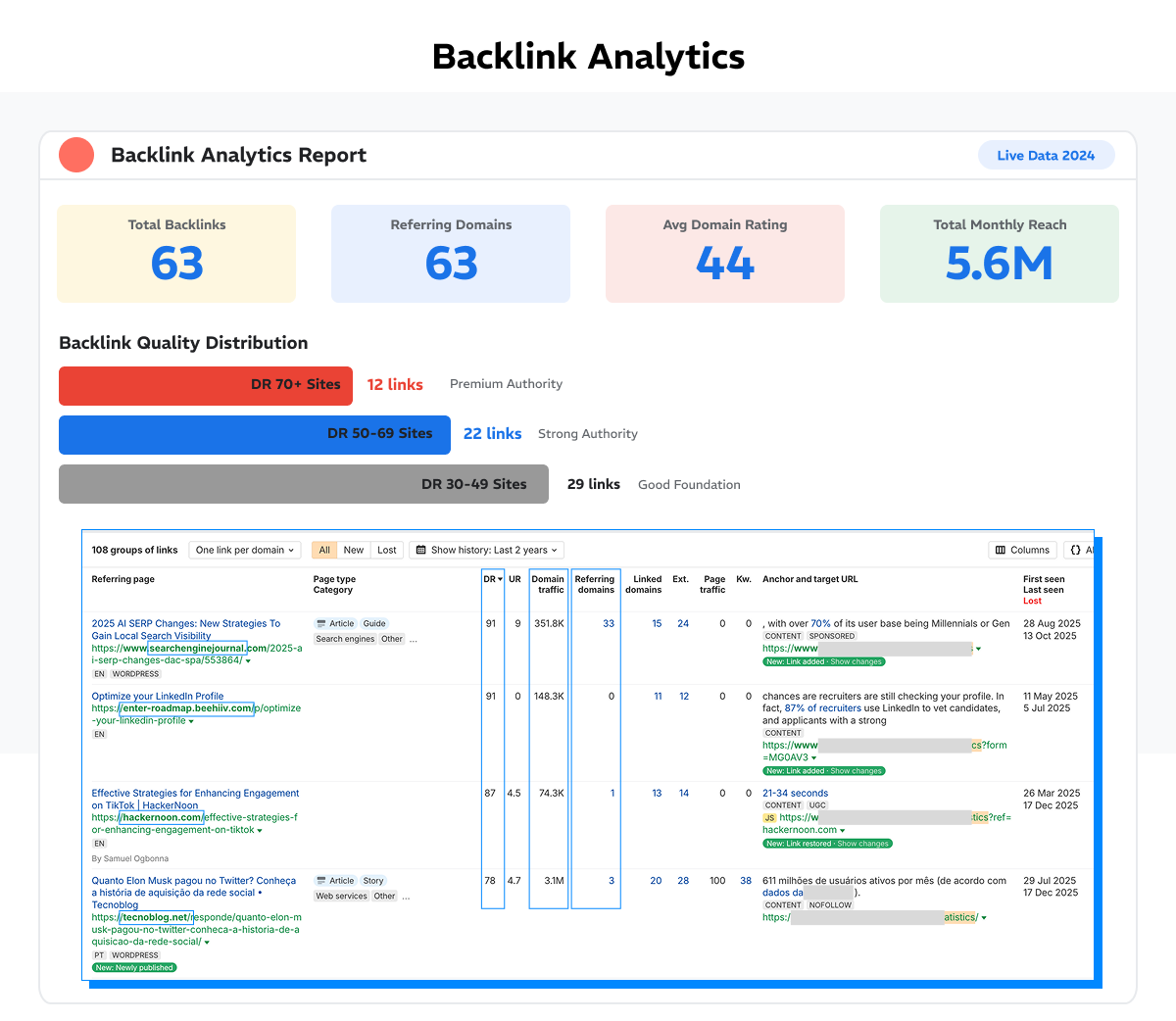The height and width of the screenshot is (1021, 1176).
Task: Click the DR column sort arrow
Action: coord(500,580)
